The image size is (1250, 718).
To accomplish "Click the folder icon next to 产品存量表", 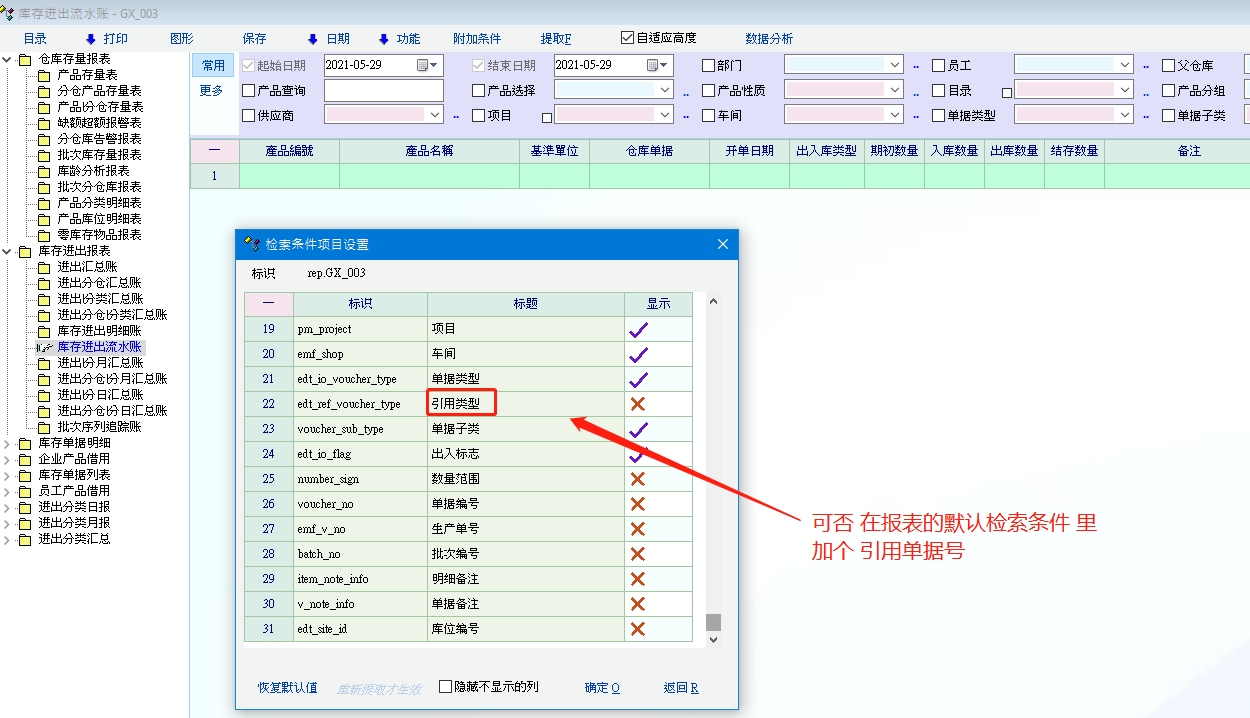I will (x=44, y=75).
